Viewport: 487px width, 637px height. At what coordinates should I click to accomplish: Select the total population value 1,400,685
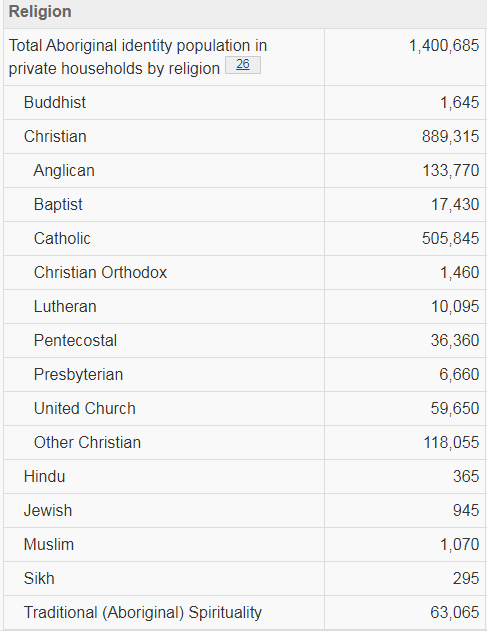click(444, 46)
